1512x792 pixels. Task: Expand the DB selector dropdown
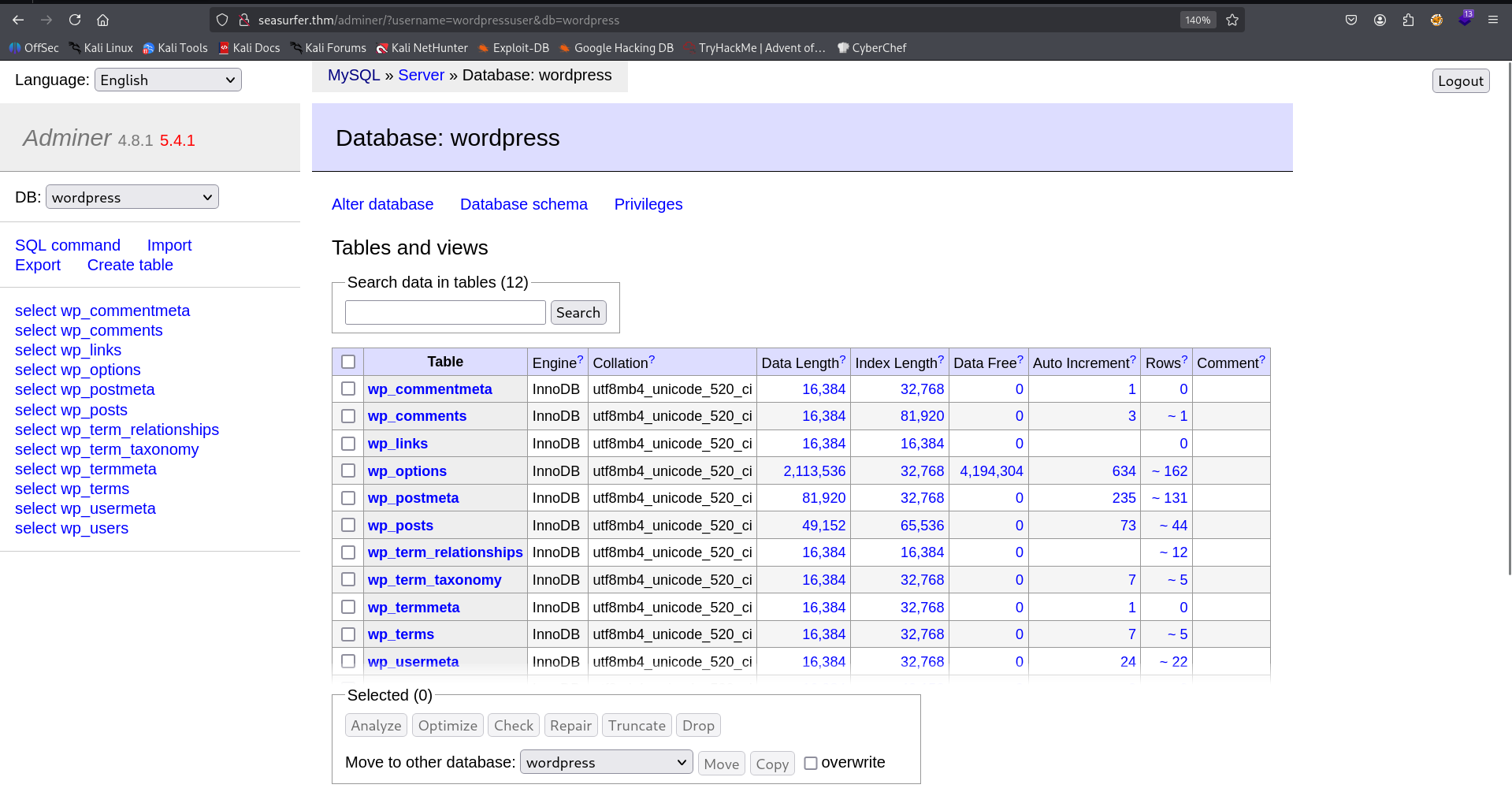click(x=132, y=197)
